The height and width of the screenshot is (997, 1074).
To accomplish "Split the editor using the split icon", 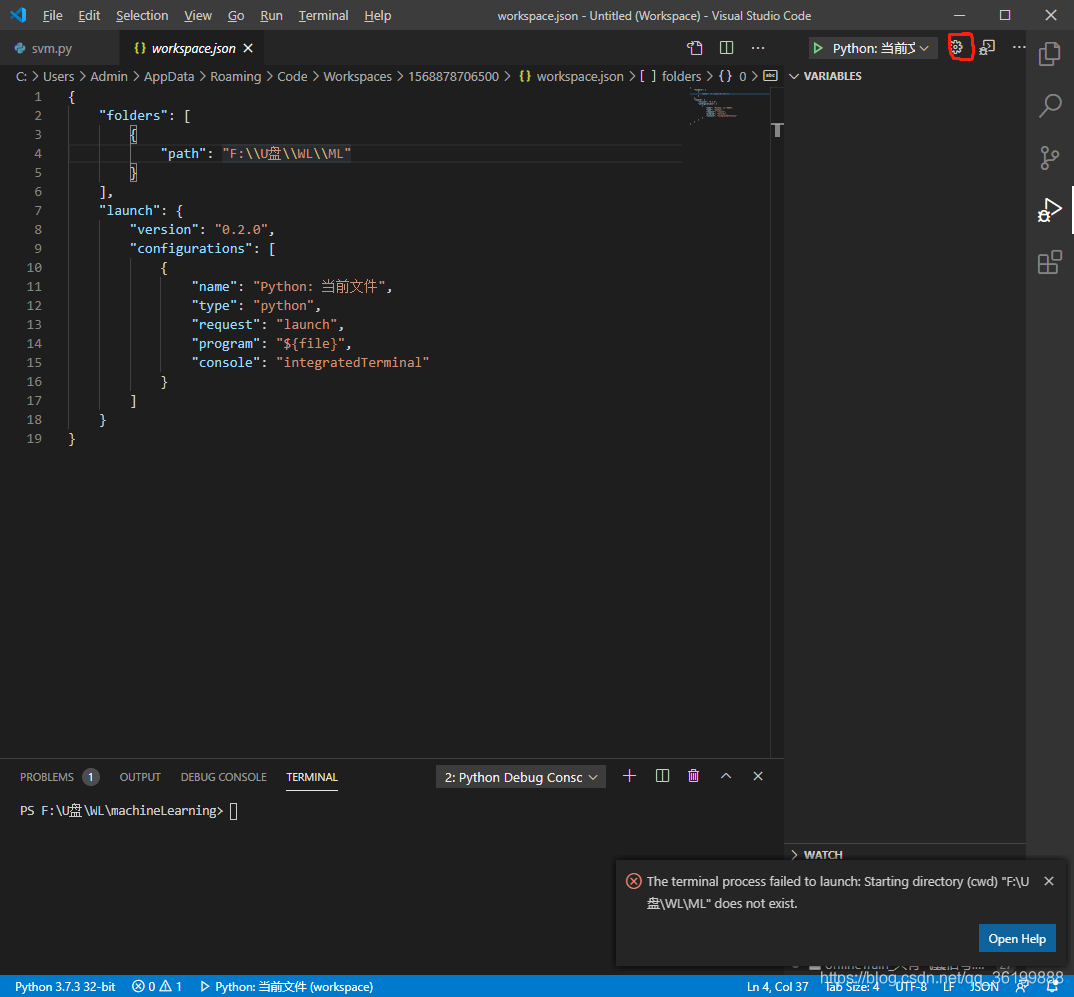I will (x=726, y=47).
